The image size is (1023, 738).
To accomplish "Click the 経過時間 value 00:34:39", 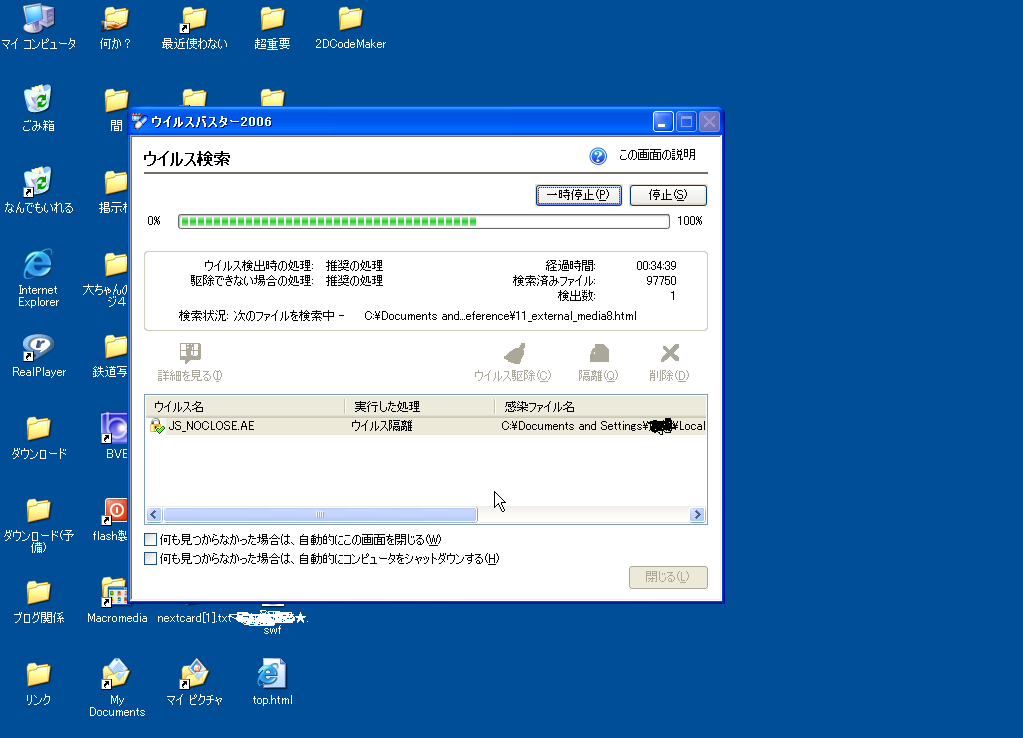I will click(x=656, y=266).
